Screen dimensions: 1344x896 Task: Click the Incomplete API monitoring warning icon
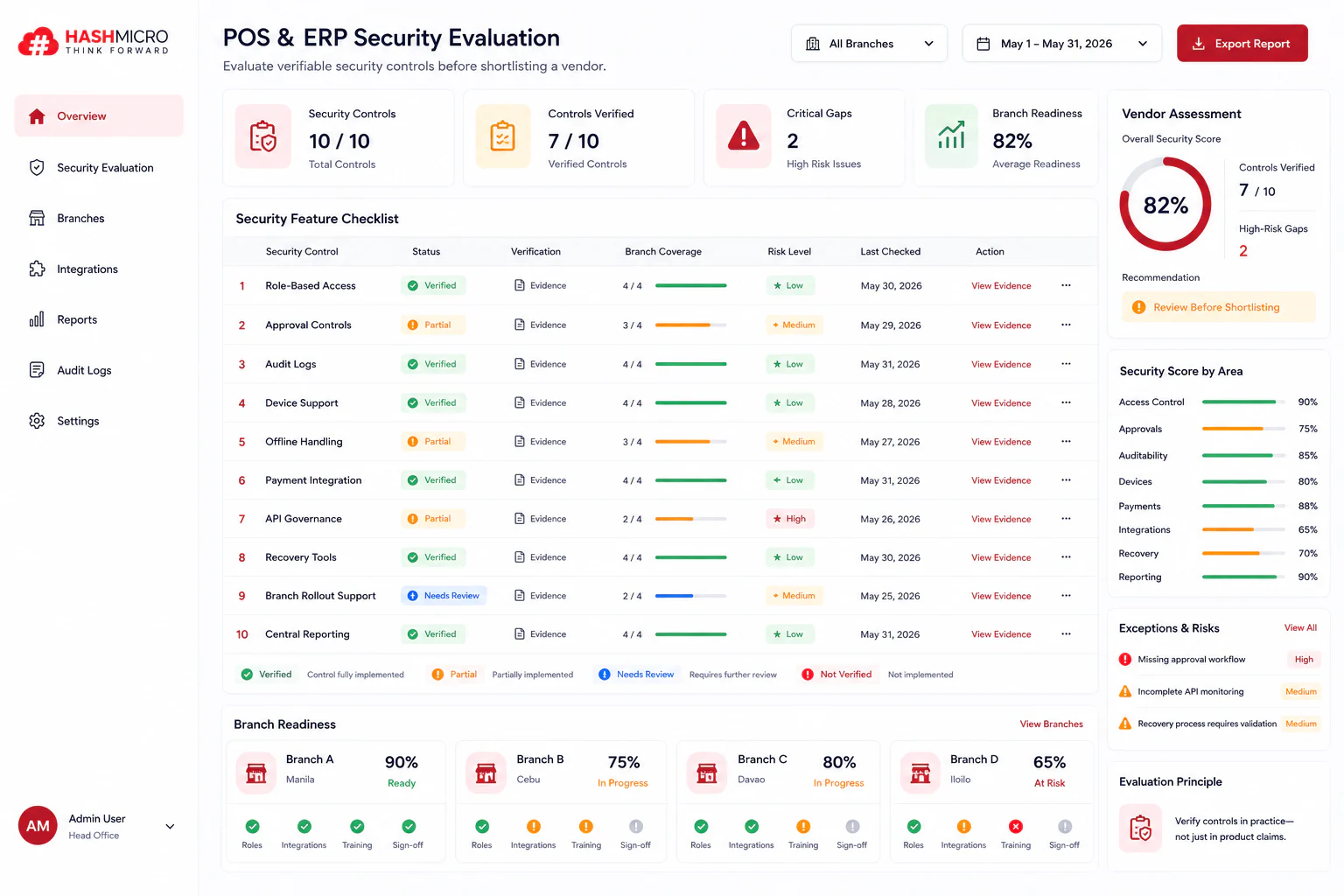[1125, 691]
